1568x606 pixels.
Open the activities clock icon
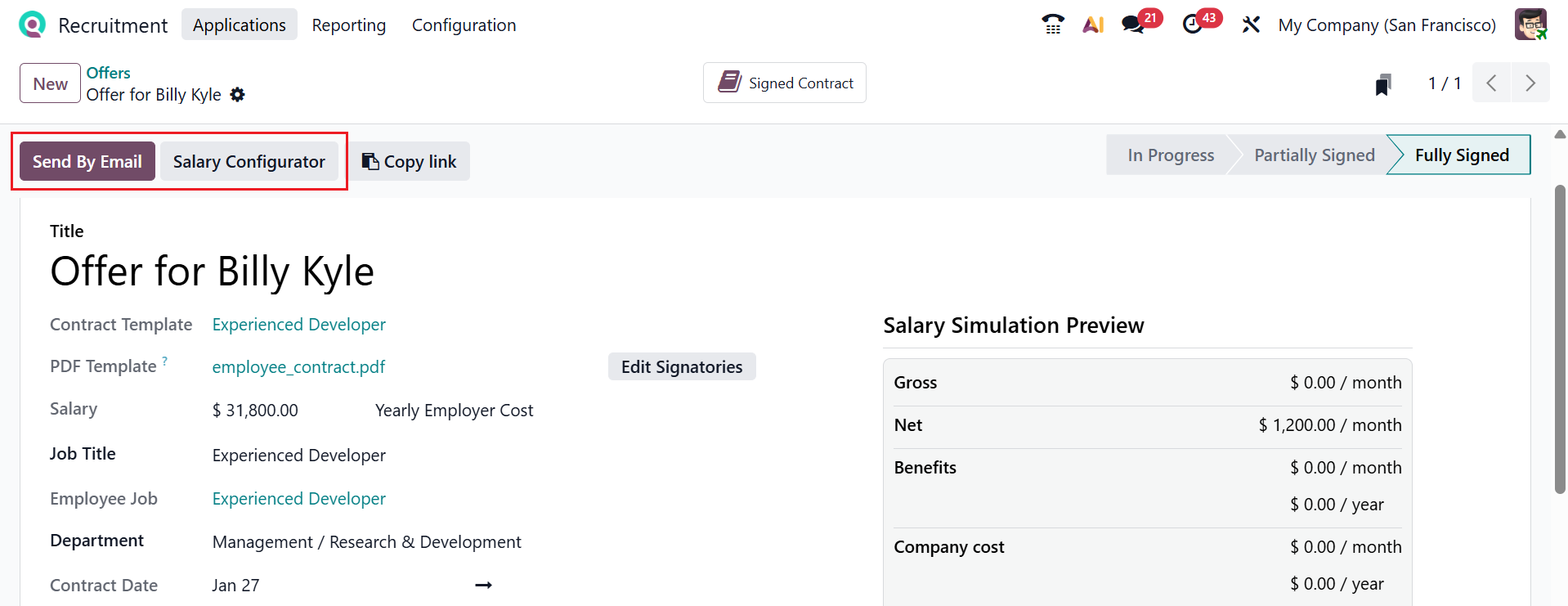[1193, 25]
